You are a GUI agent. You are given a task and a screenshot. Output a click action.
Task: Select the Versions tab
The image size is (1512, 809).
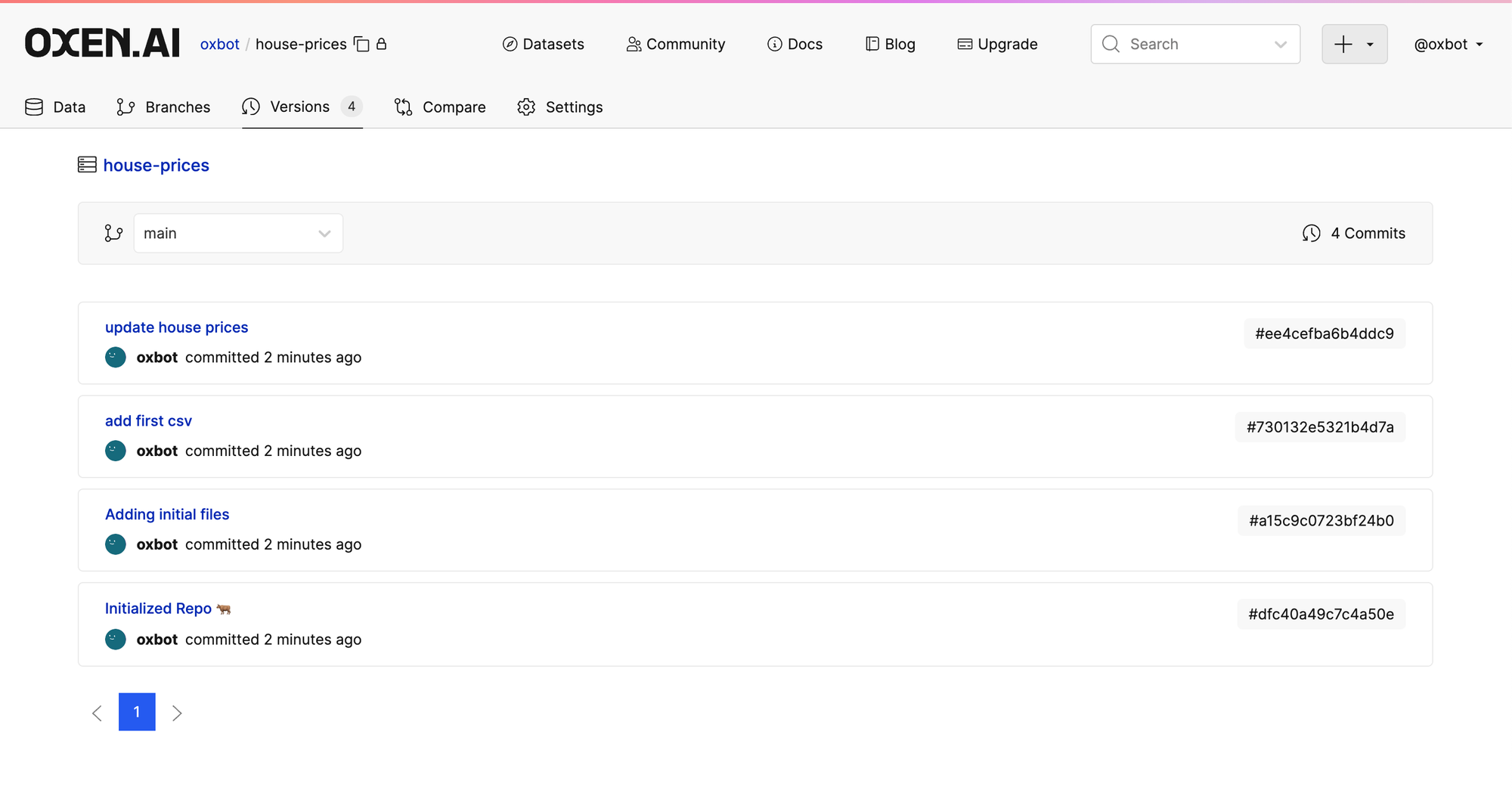tap(302, 107)
